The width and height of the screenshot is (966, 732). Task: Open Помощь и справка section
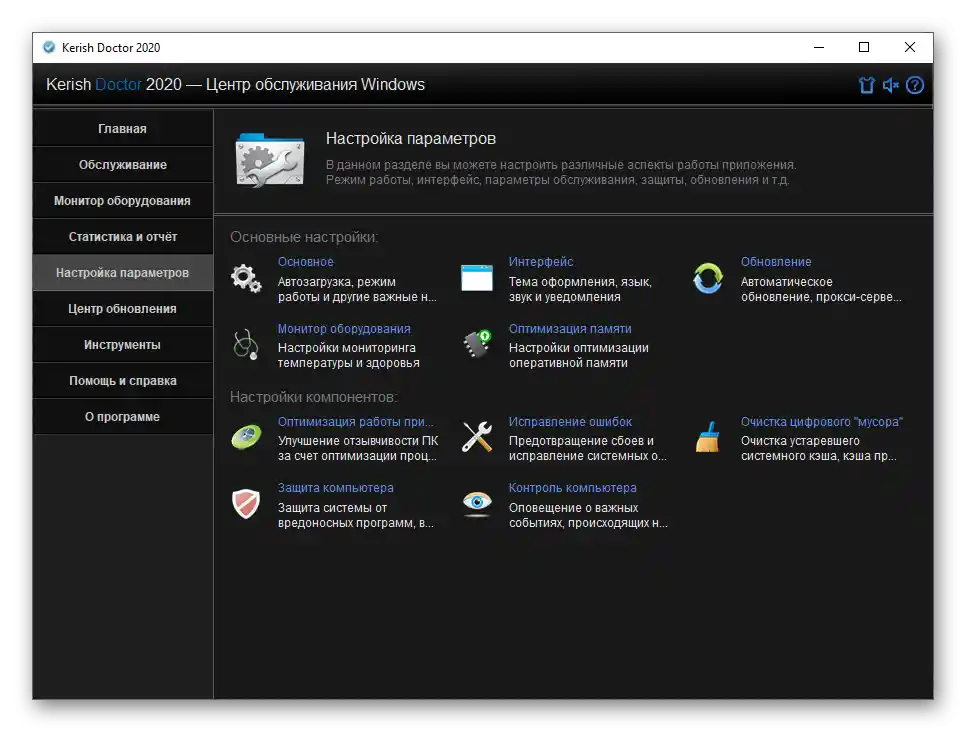pos(123,381)
